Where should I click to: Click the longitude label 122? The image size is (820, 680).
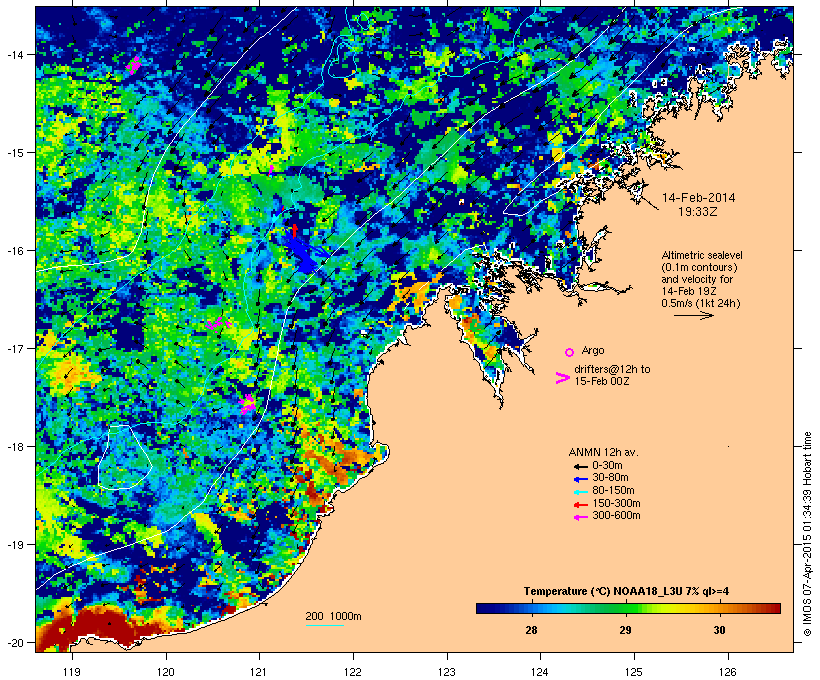coord(353,672)
